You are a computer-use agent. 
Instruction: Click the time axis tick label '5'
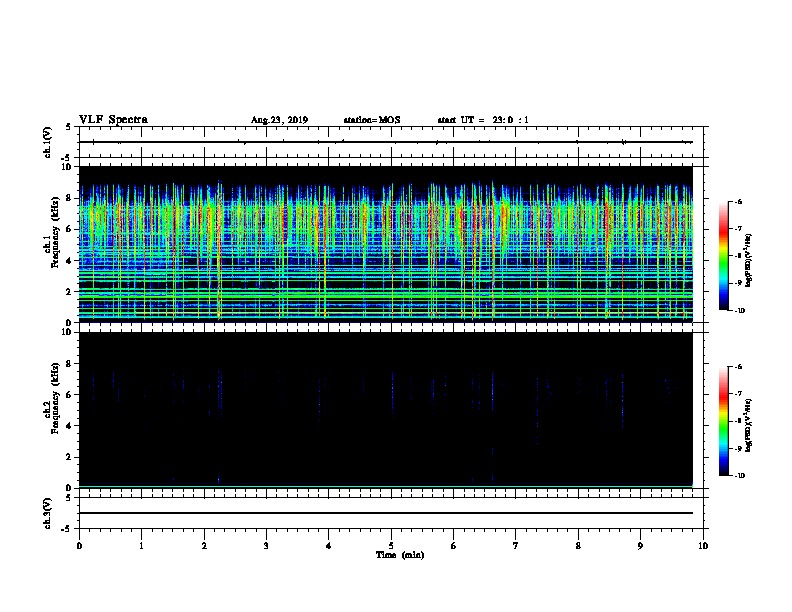point(391,546)
